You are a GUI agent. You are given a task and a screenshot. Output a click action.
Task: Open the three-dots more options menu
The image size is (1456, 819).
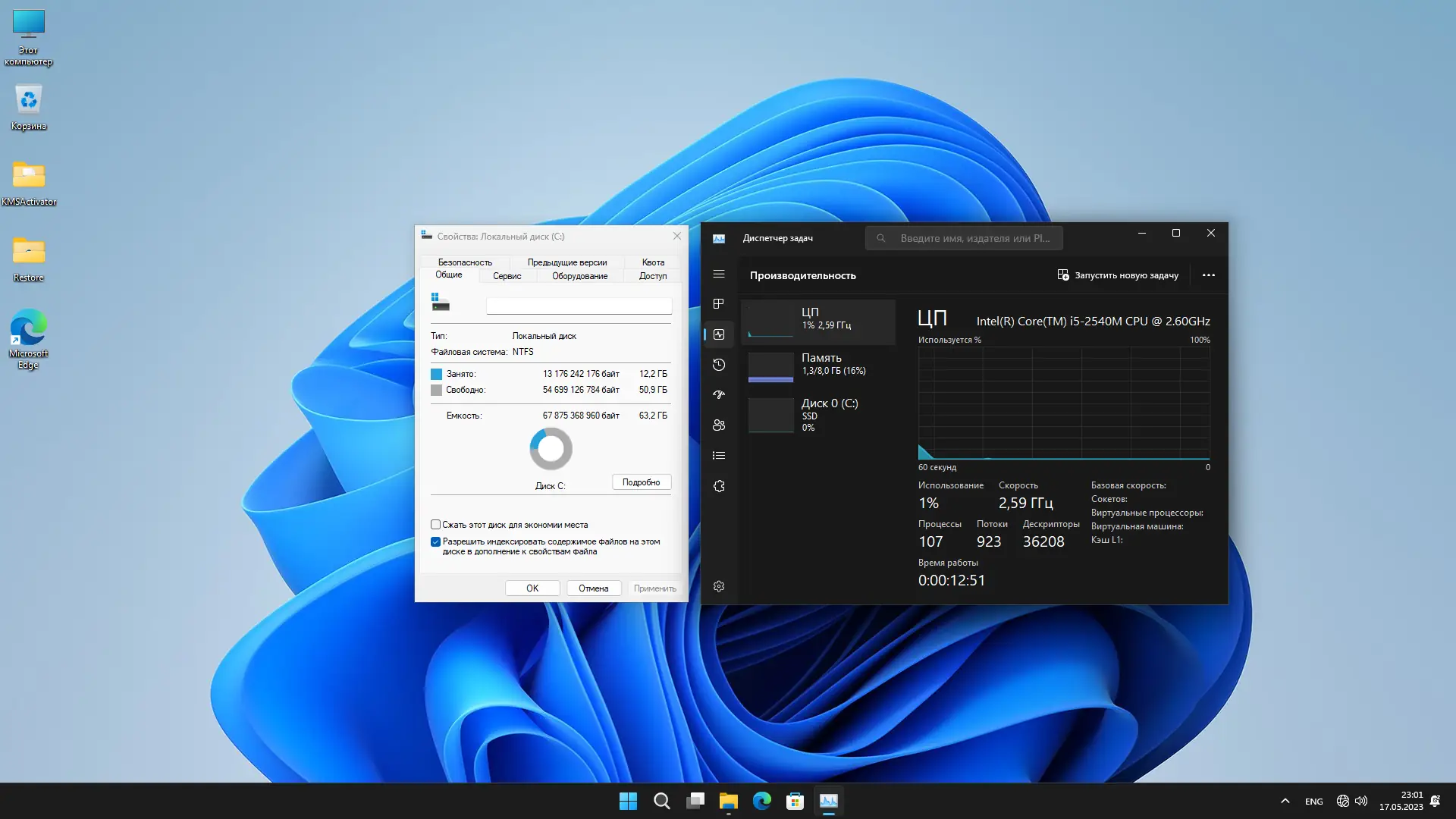click(1209, 275)
